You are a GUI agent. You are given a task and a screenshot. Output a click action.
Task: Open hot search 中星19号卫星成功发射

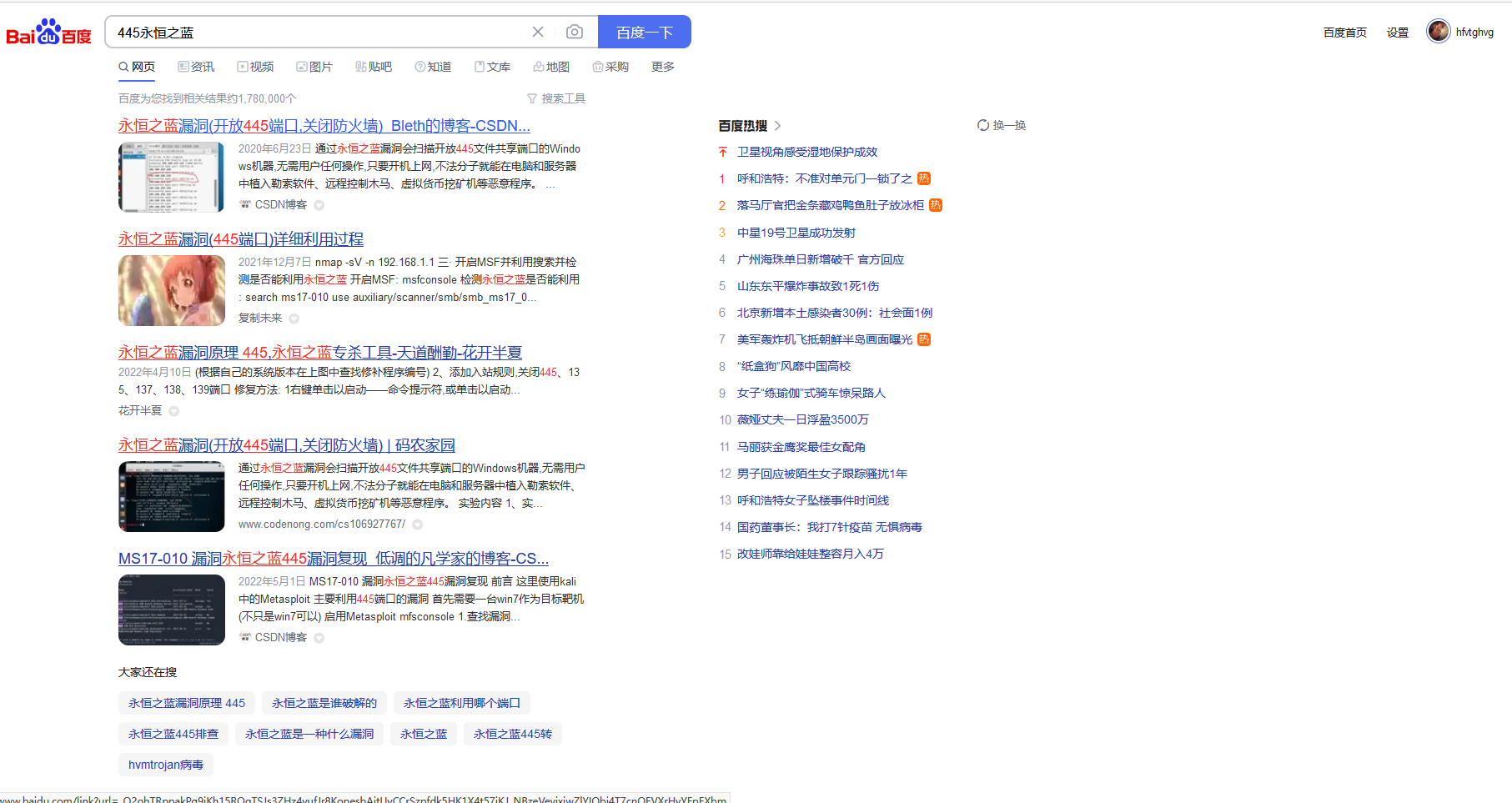pyautogui.click(x=796, y=233)
